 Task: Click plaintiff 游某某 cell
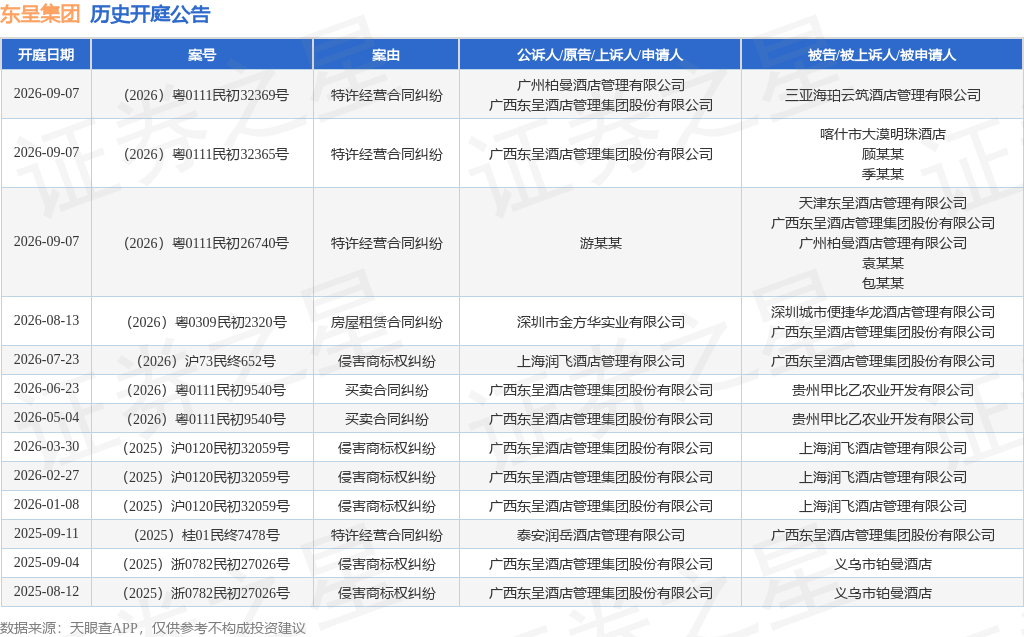(x=600, y=243)
